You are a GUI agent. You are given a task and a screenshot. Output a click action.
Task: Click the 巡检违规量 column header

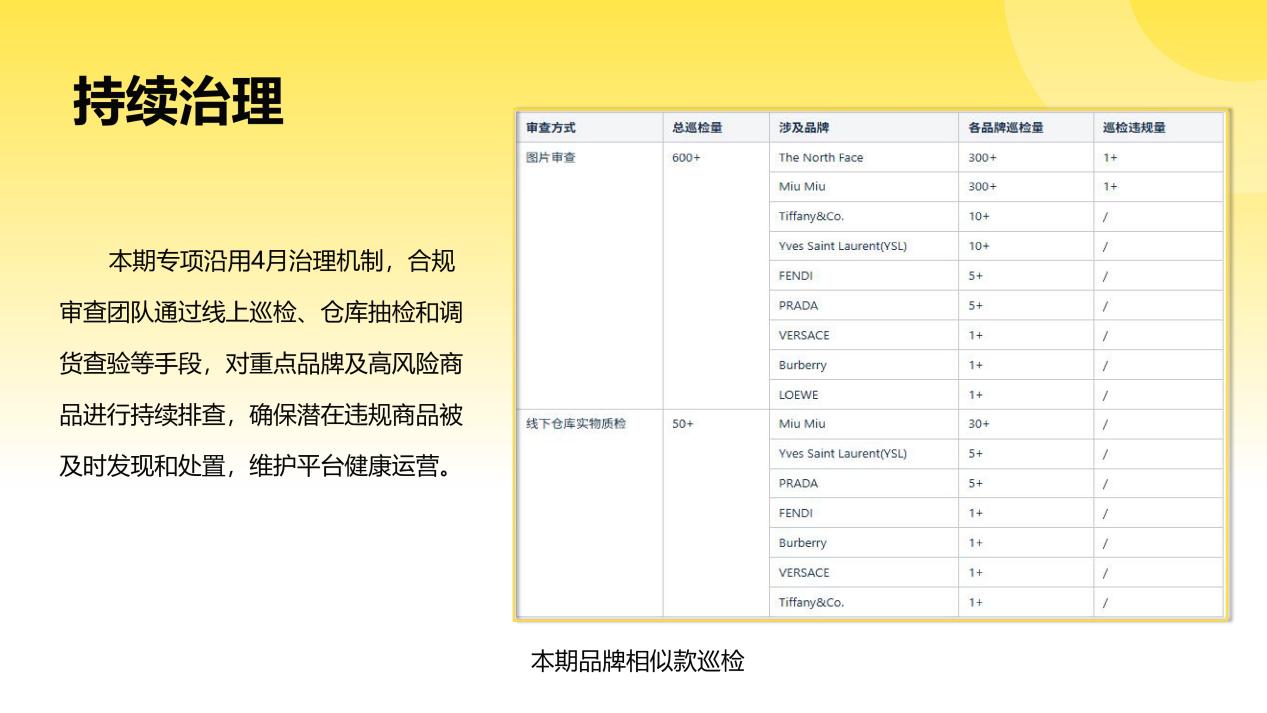click(1134, 128)
